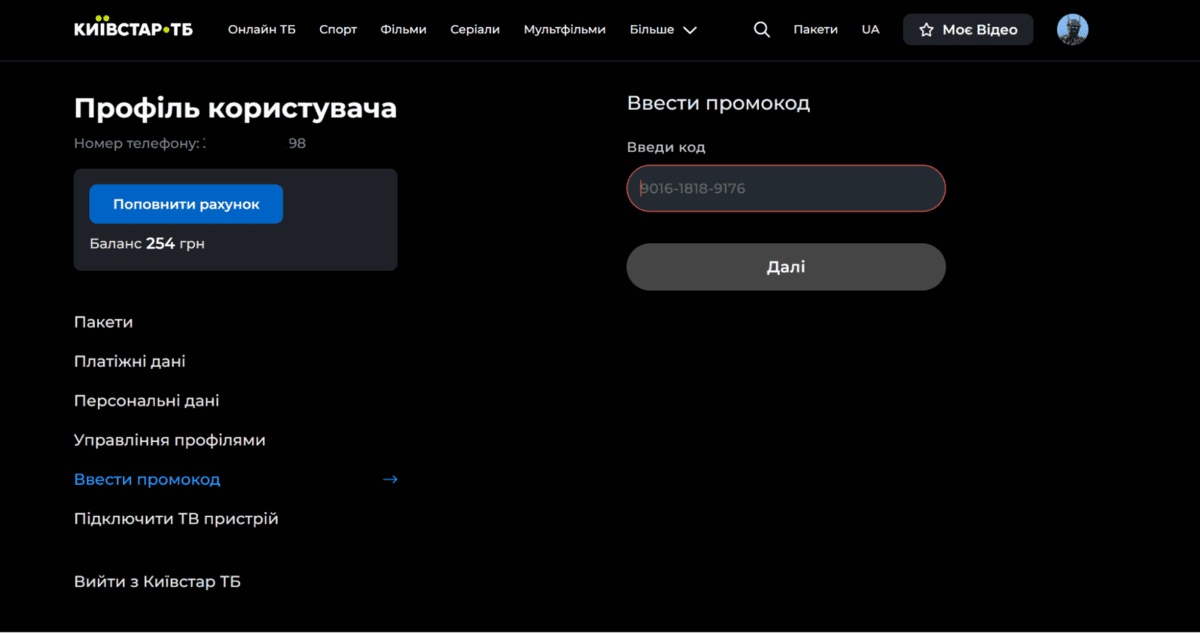Viewport: 1200px width, 633px height.
Task: Open the search magnifier icon
Action: coord(762,30)
